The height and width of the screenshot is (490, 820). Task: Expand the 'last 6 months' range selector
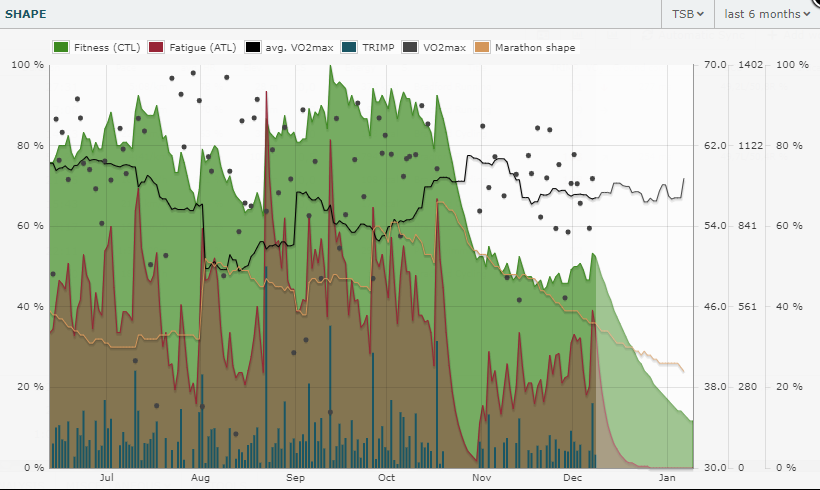[x=766, y=14]
